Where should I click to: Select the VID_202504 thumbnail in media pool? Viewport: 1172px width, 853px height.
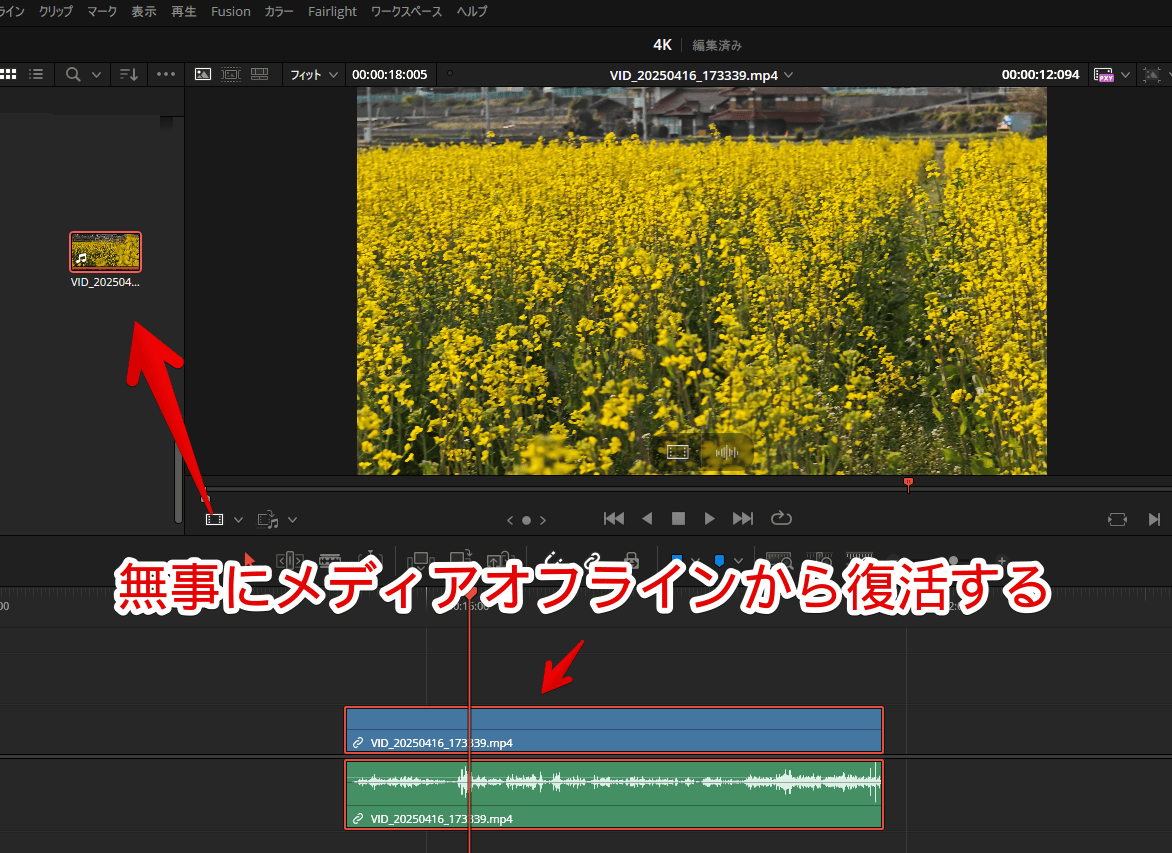105,252
